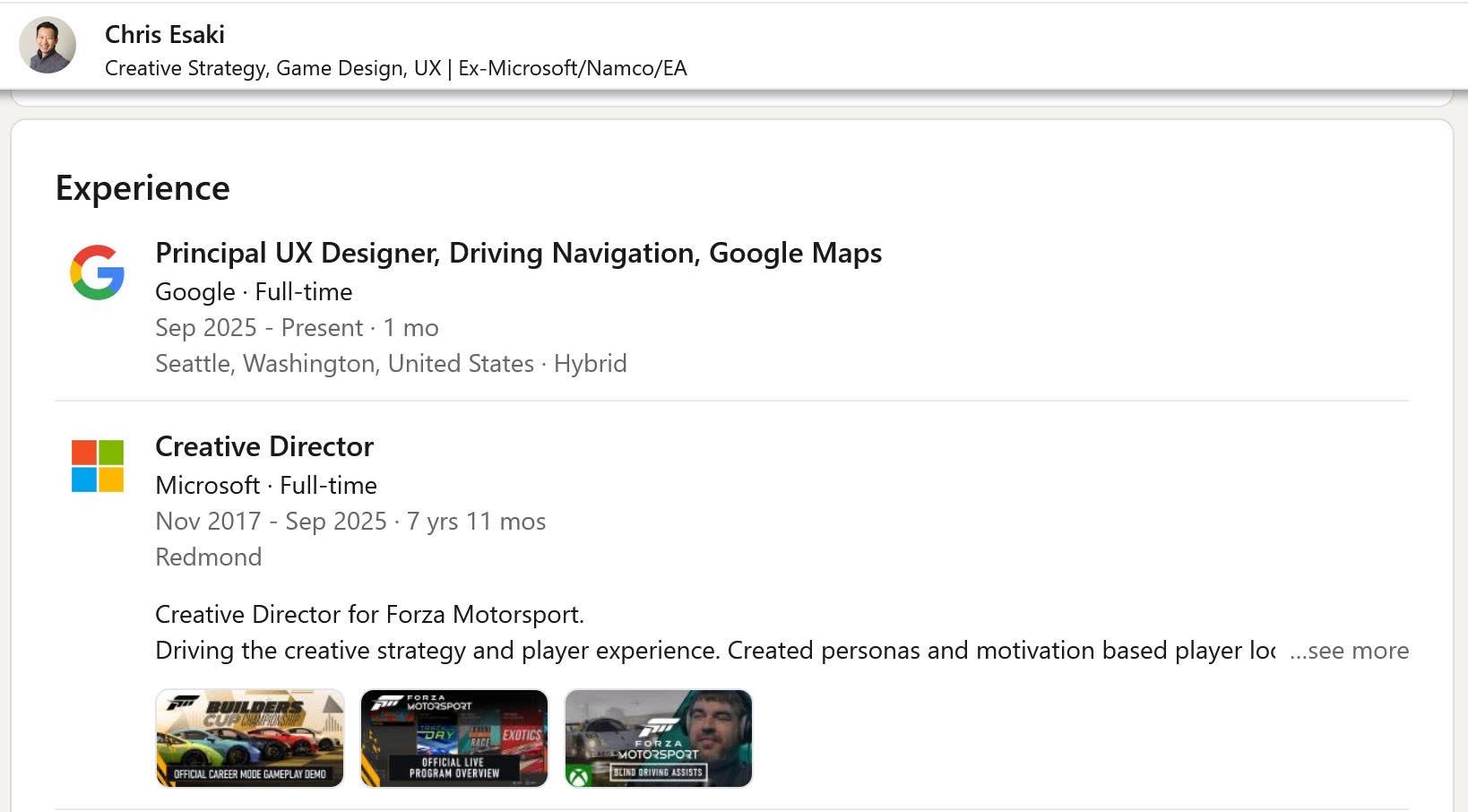Click the name Chris Esaki in header
Screen dimensions: 1468x812
pos(165,34)
